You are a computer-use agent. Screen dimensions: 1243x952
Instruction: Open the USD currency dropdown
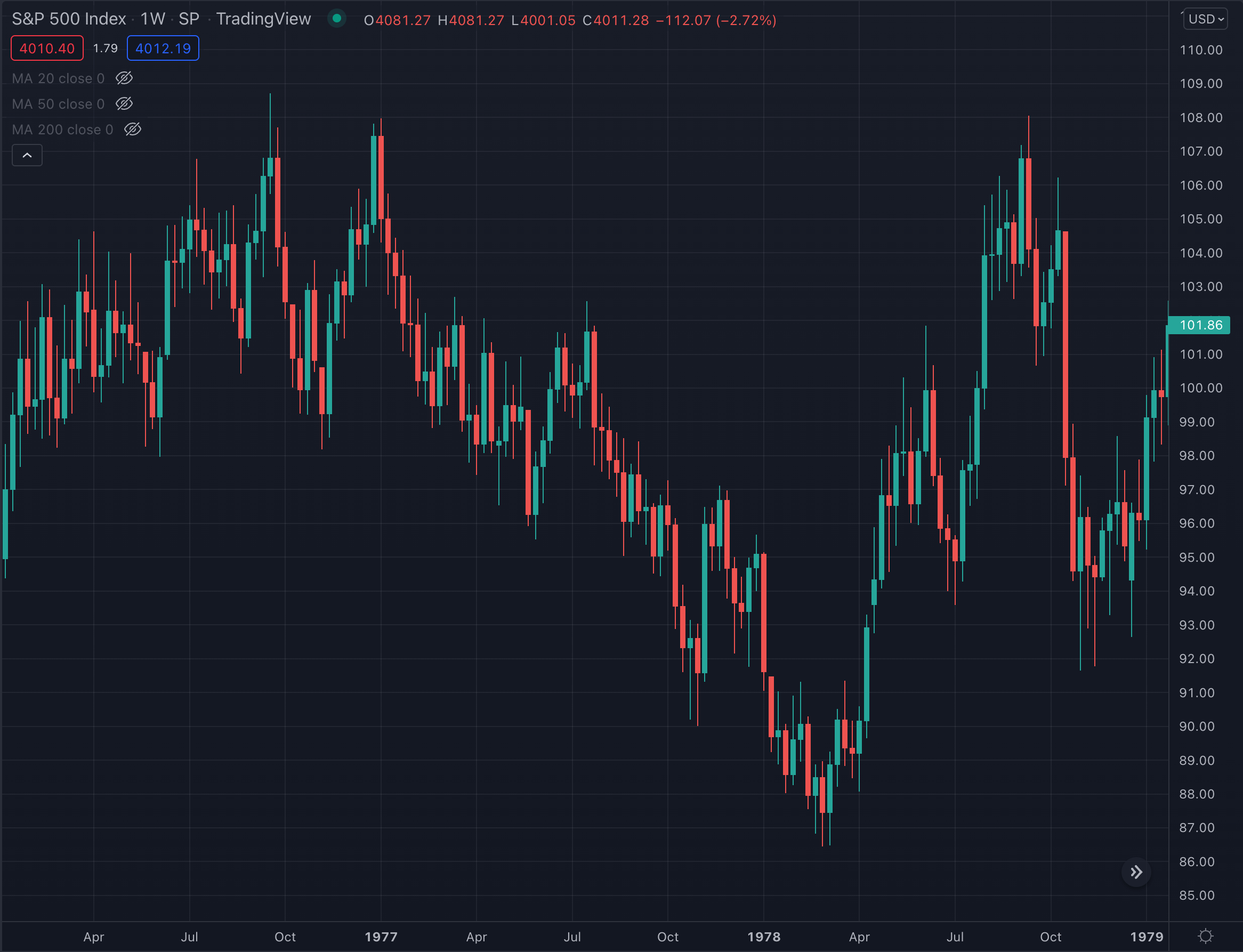point(1205,19)
